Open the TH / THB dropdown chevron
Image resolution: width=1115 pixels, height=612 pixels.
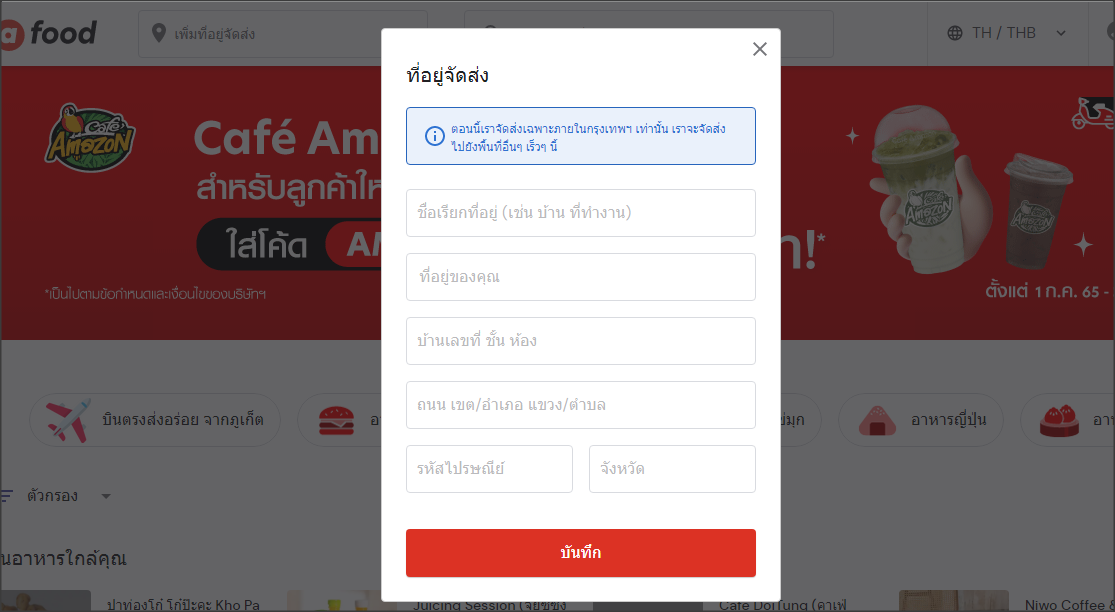pos(1061,33)
